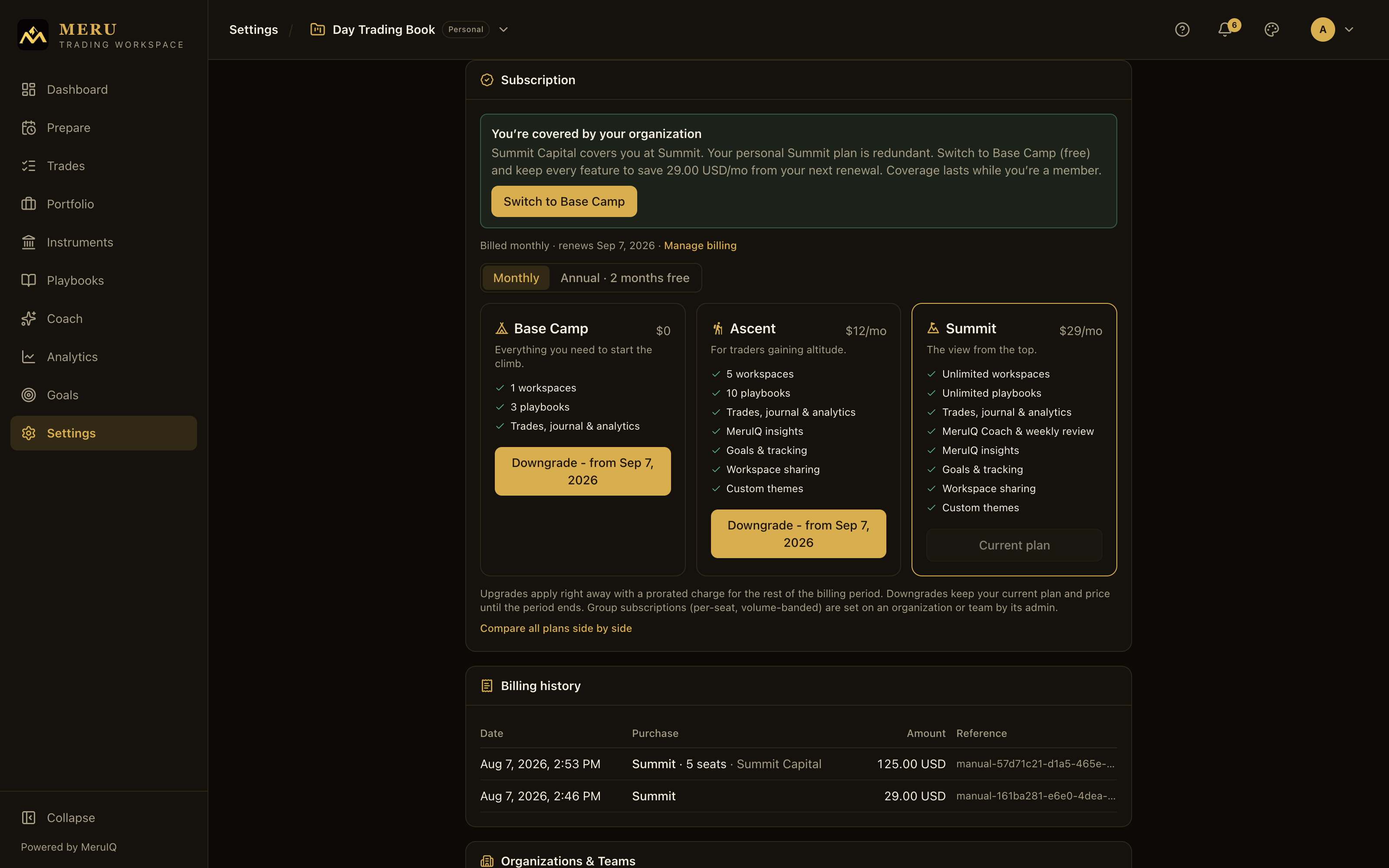The width and height of the screenshot is (1389, 868).
Task: Click Aug 7, 2026, 2:53 PM date
Action: 540,764
